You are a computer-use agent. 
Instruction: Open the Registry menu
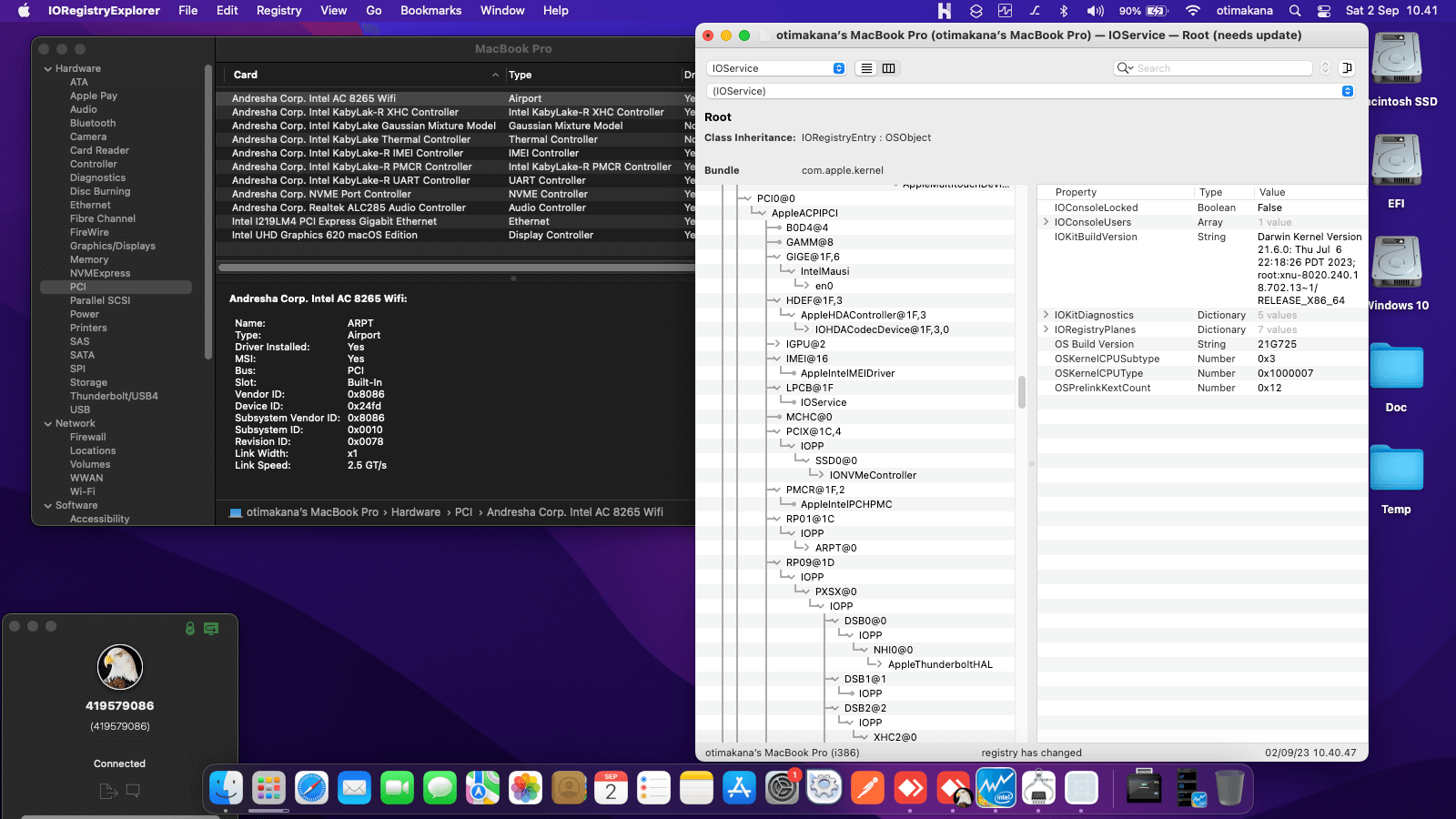click(x=279, y=11)
